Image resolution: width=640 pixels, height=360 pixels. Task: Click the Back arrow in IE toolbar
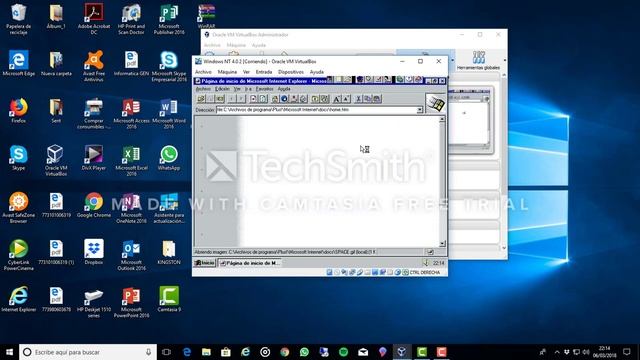pos(231,99)
